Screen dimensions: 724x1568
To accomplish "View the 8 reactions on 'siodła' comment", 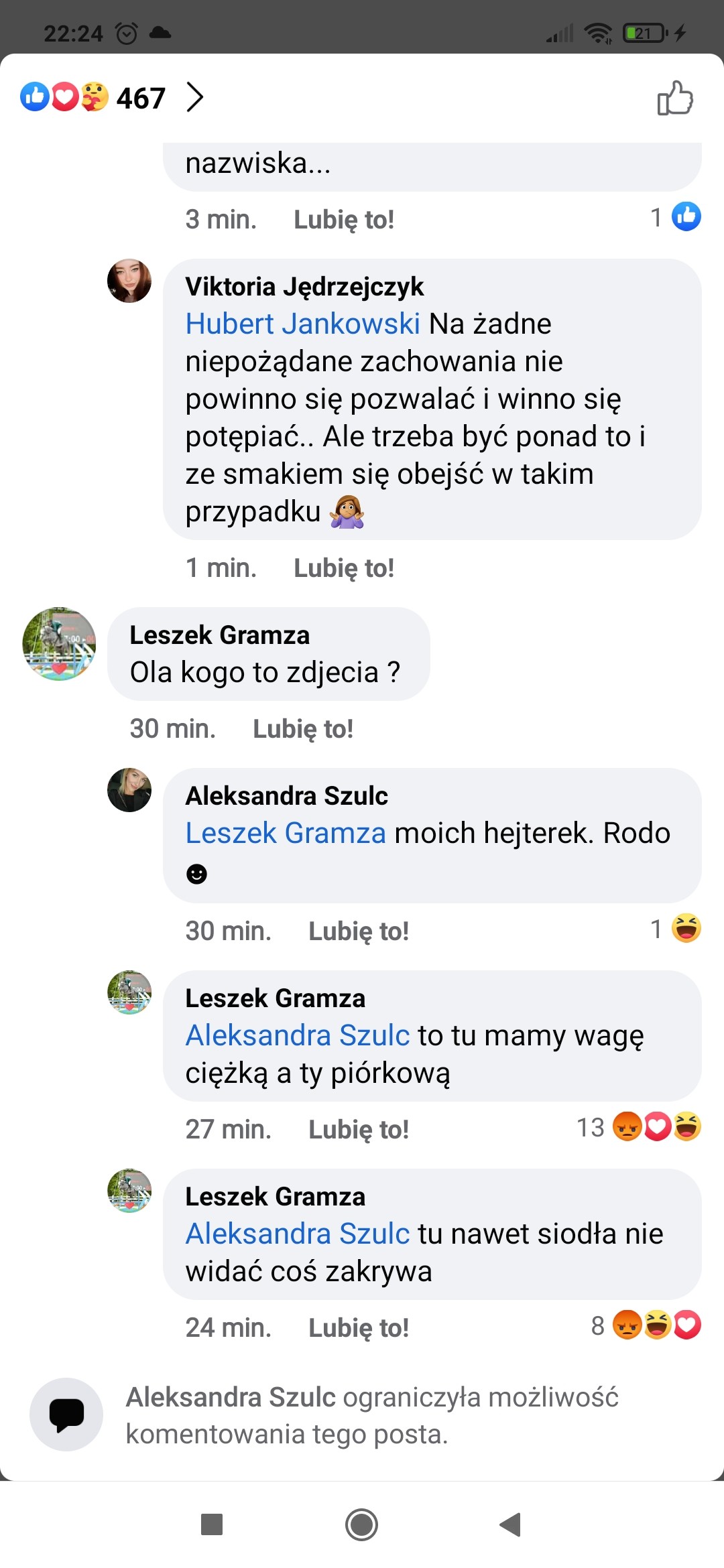I will 645,1325.
